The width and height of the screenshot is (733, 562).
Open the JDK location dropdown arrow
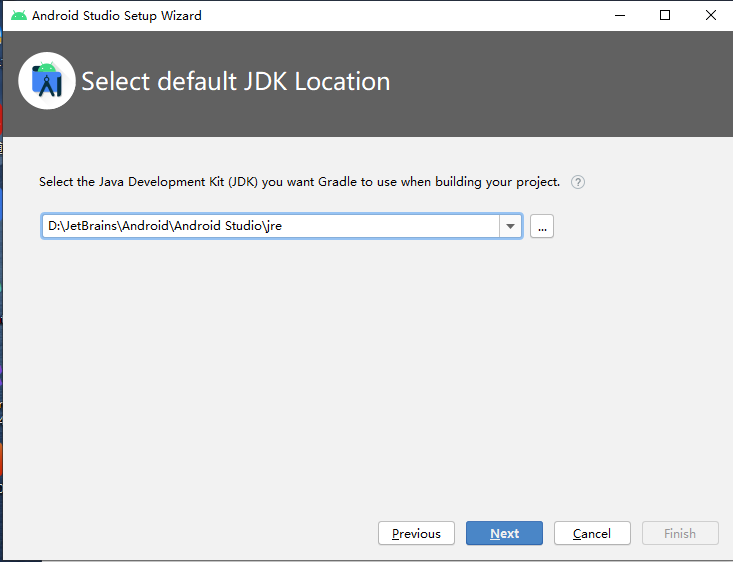coord(510,226)
